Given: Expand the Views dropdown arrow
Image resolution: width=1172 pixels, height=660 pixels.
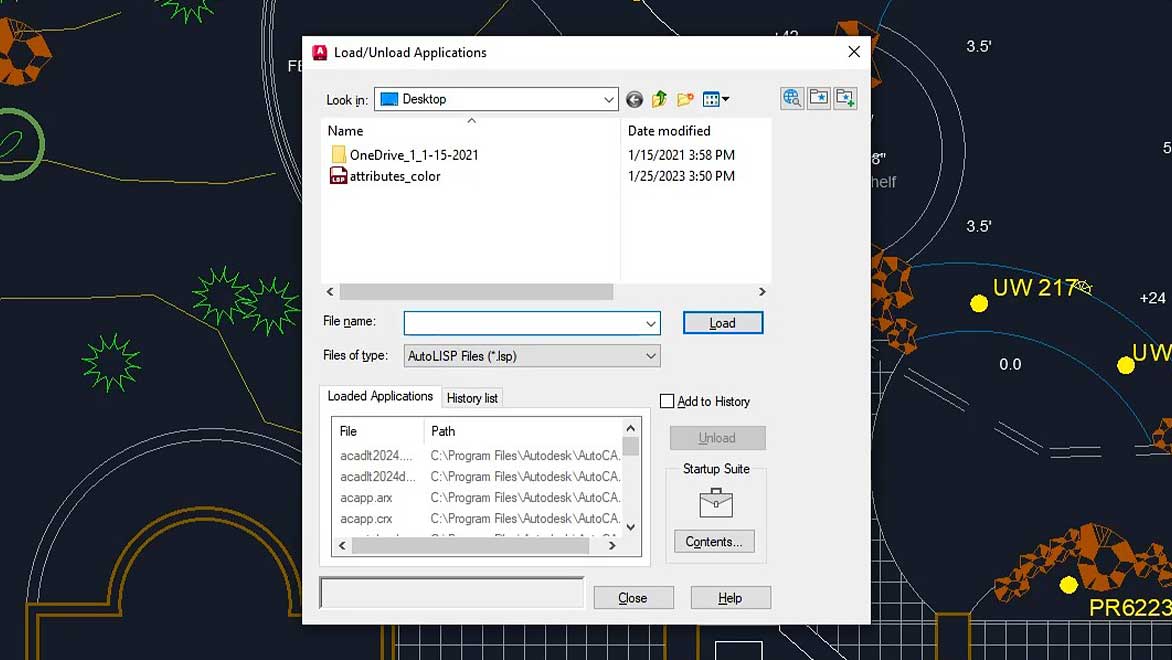Looking at the screenshot, I should [724, 98].
